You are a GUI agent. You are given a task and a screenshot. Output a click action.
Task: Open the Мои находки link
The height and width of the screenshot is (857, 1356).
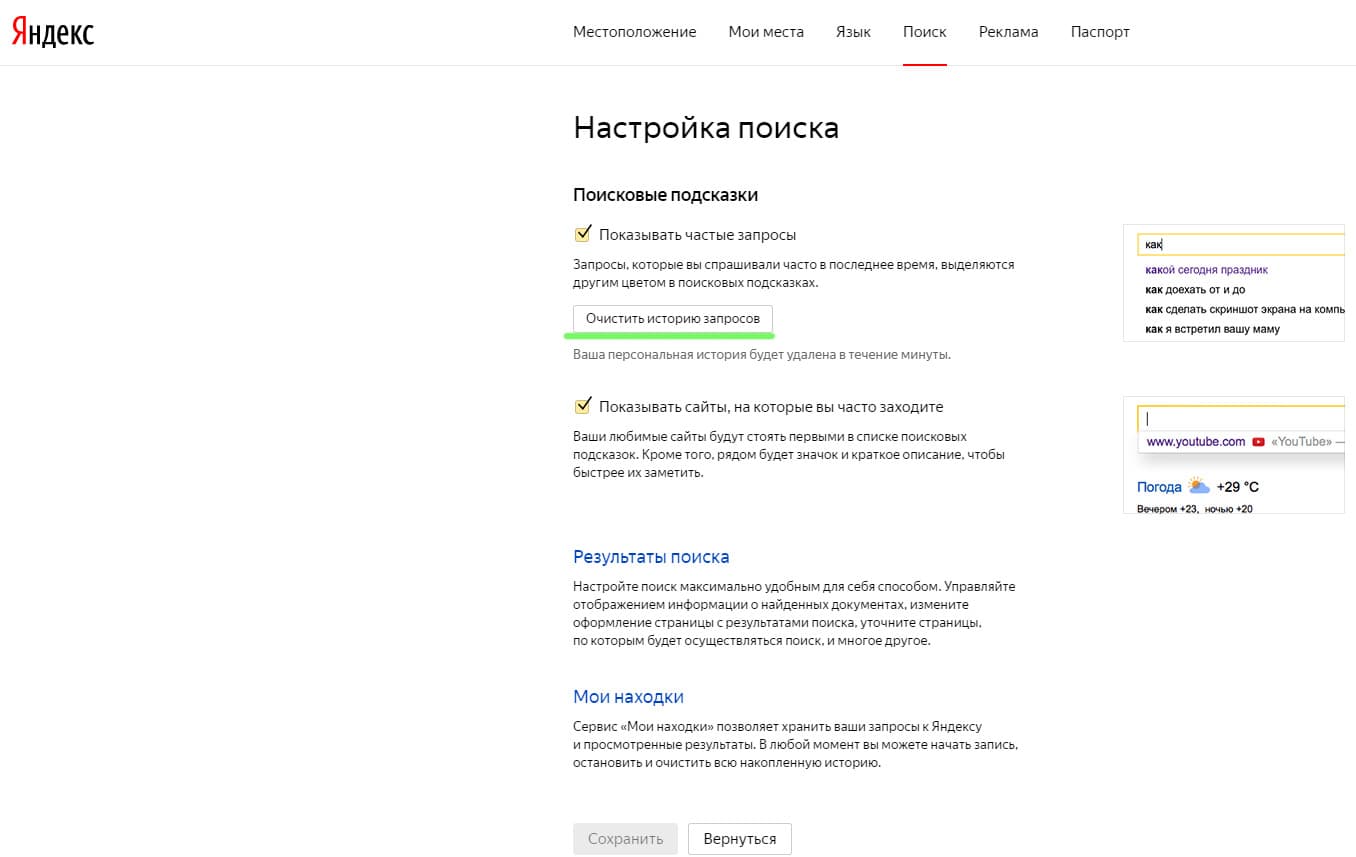pyautogui.click(x=628, y=697)
